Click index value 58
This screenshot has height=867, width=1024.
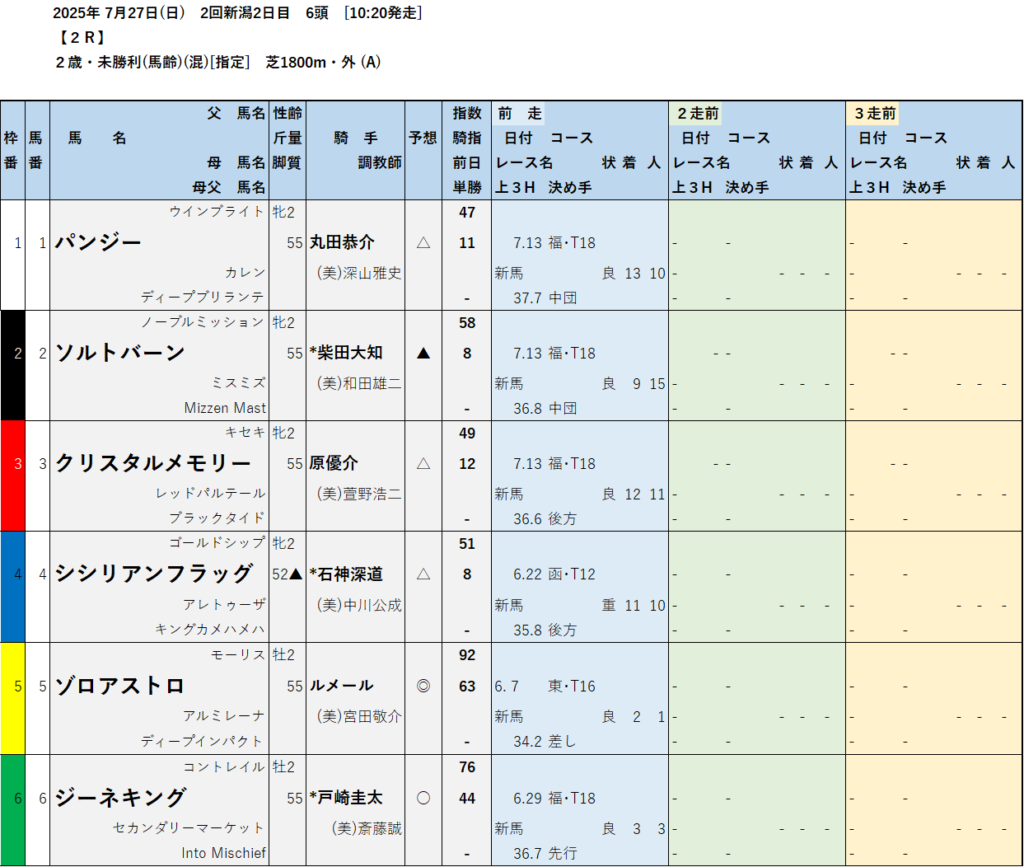[x=467, y=323]
